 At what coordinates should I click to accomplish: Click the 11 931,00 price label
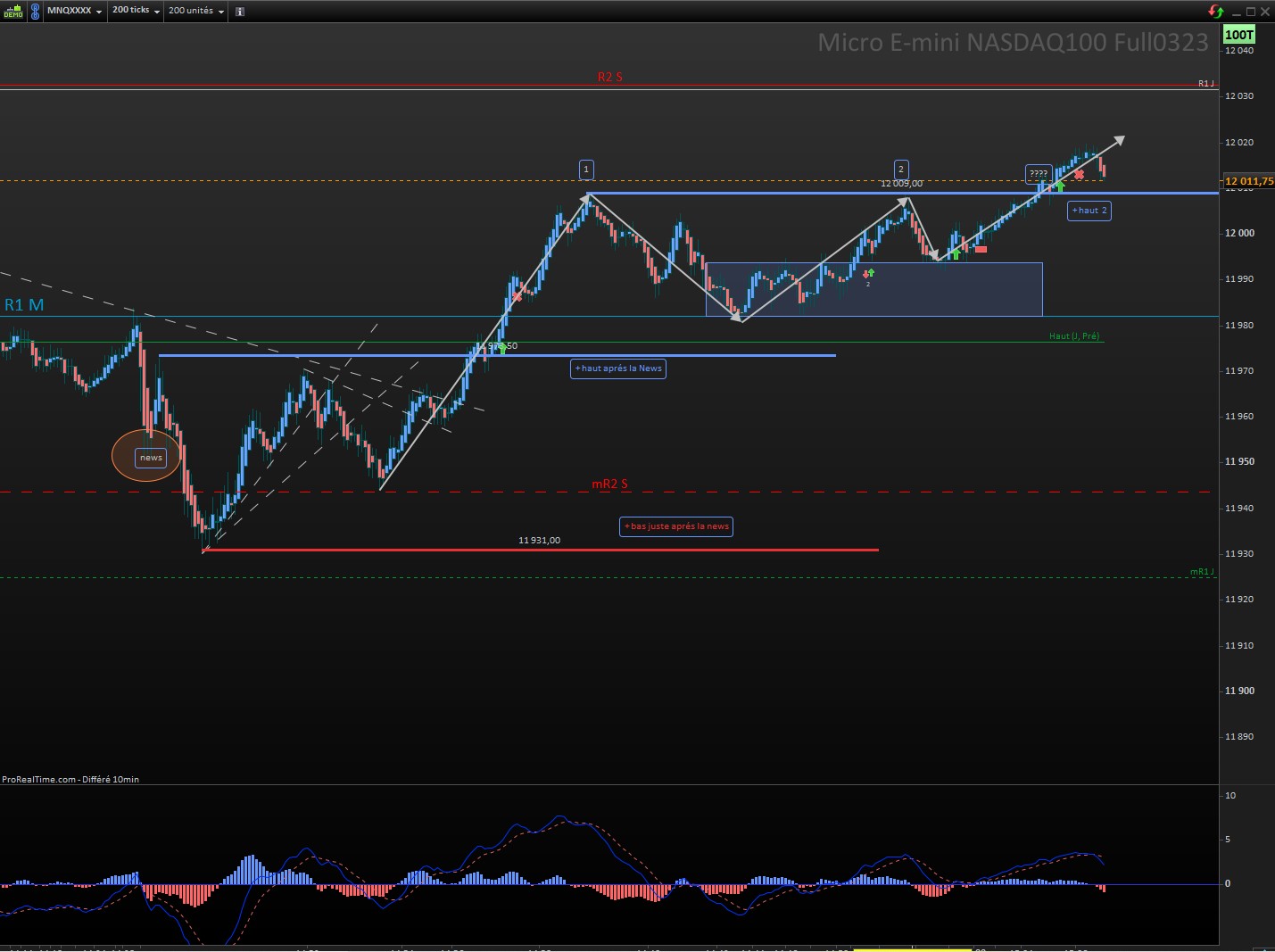click(540, 540)
